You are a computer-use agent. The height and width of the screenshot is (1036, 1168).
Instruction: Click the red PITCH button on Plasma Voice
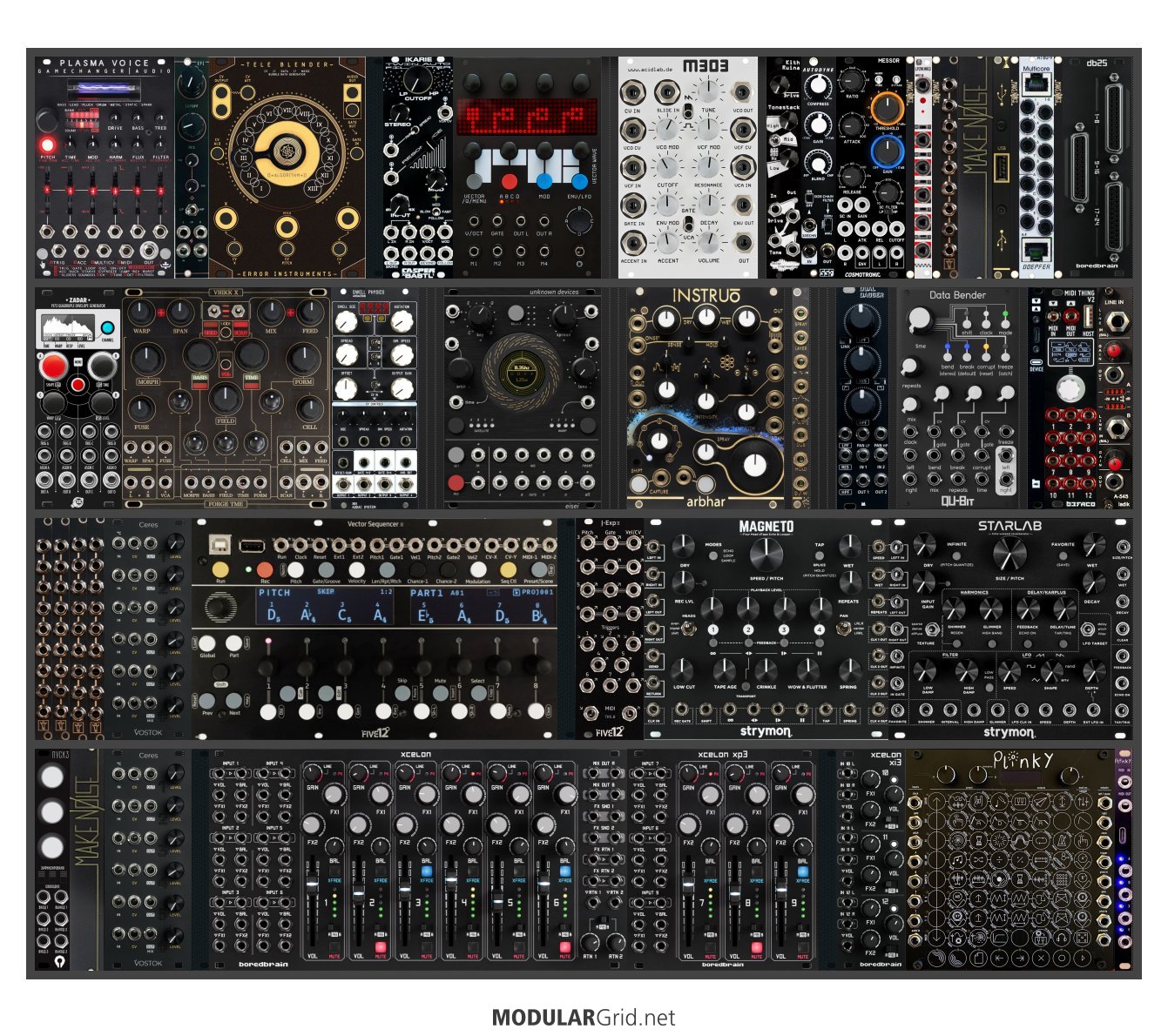point(47,145)
